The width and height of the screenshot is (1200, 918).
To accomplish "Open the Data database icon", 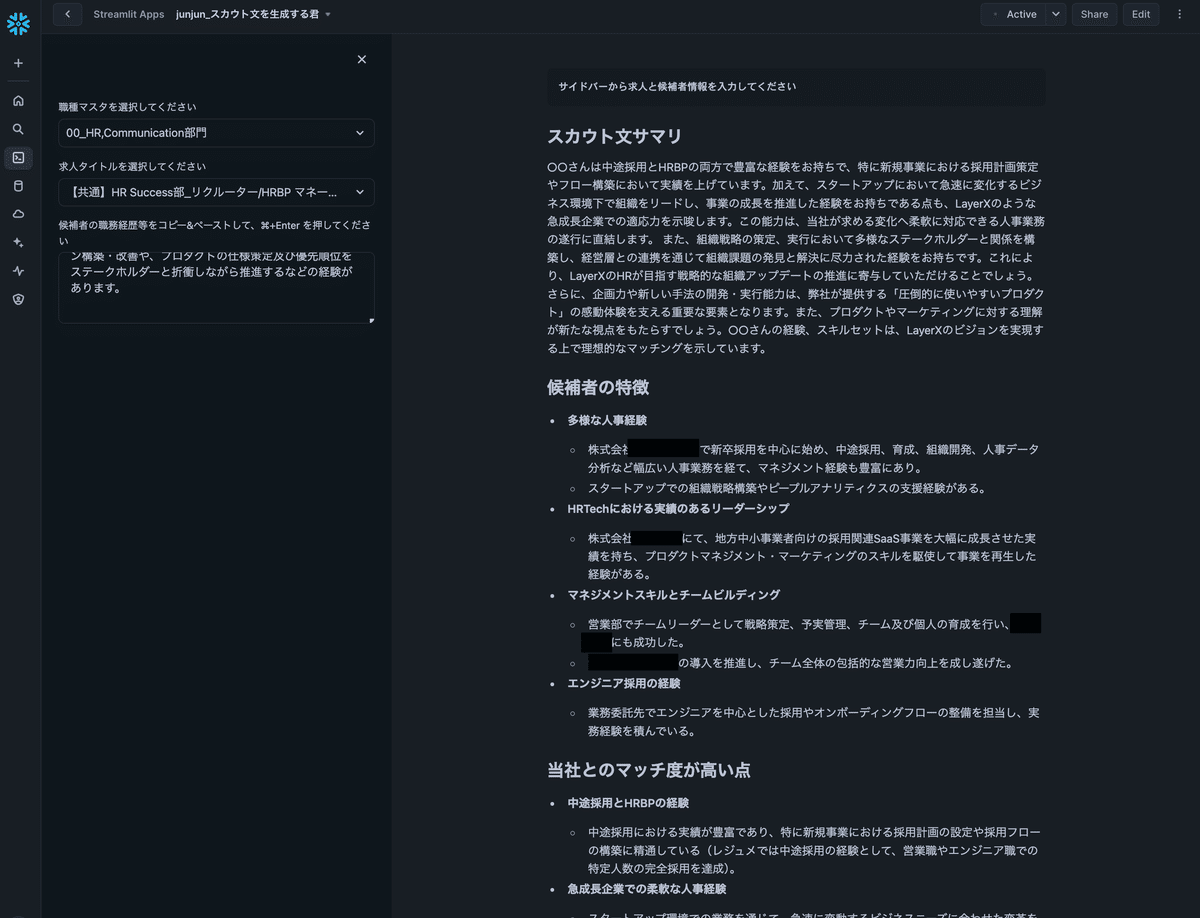I will [18, 186].
